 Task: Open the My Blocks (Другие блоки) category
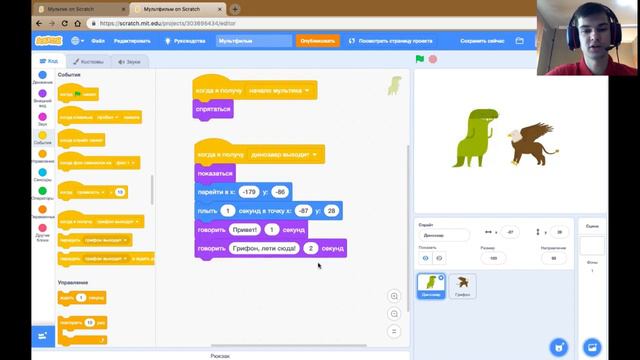[x=42, y=233]
